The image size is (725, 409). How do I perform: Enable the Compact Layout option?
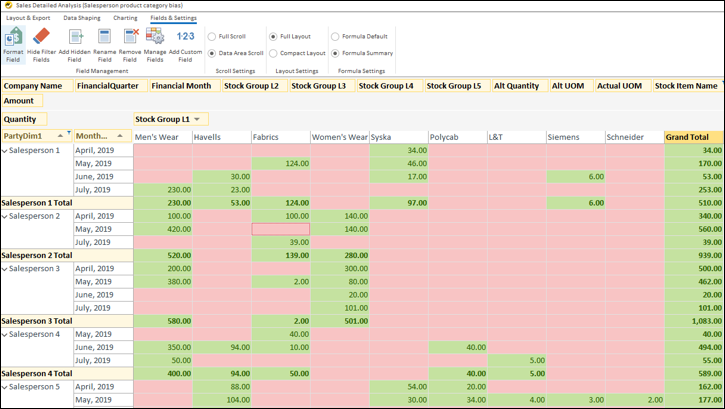tap(273, 53)
